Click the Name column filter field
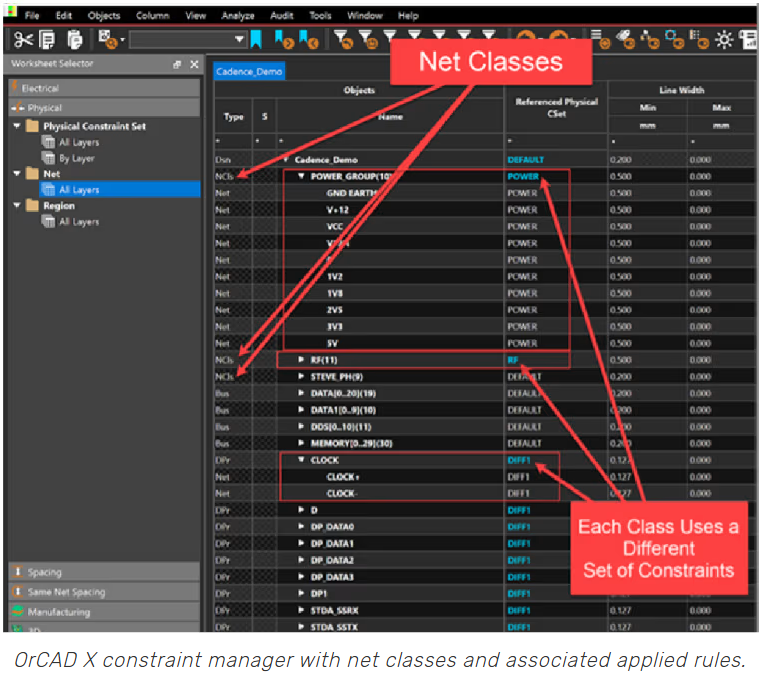Screen dimensions: 762x675 390,141
